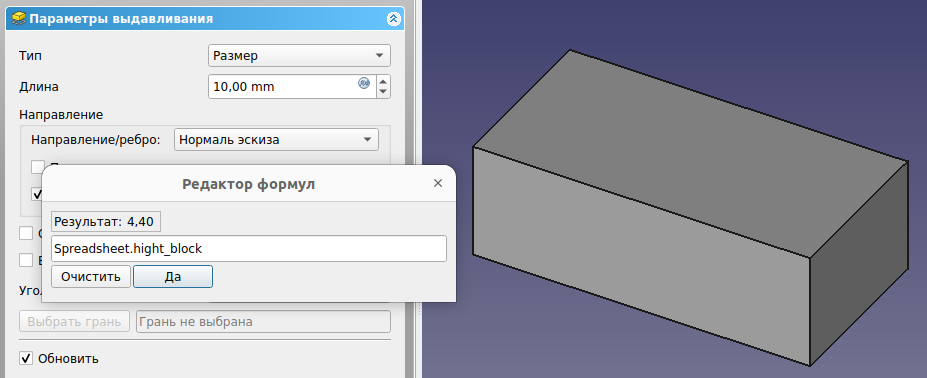Open the Тип dropdown showing Размер
The width and height of the screenshot is (927, 378).
tap(299, 56)
